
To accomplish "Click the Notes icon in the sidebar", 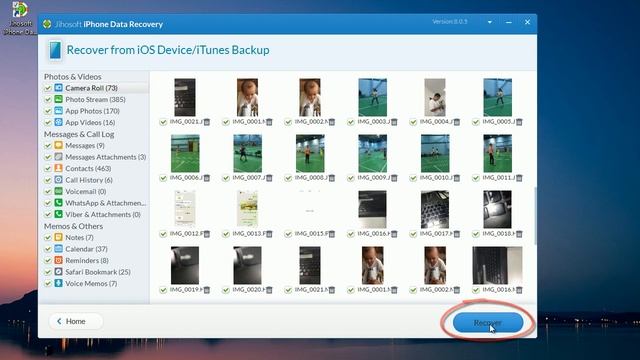I will coord(58,237).
